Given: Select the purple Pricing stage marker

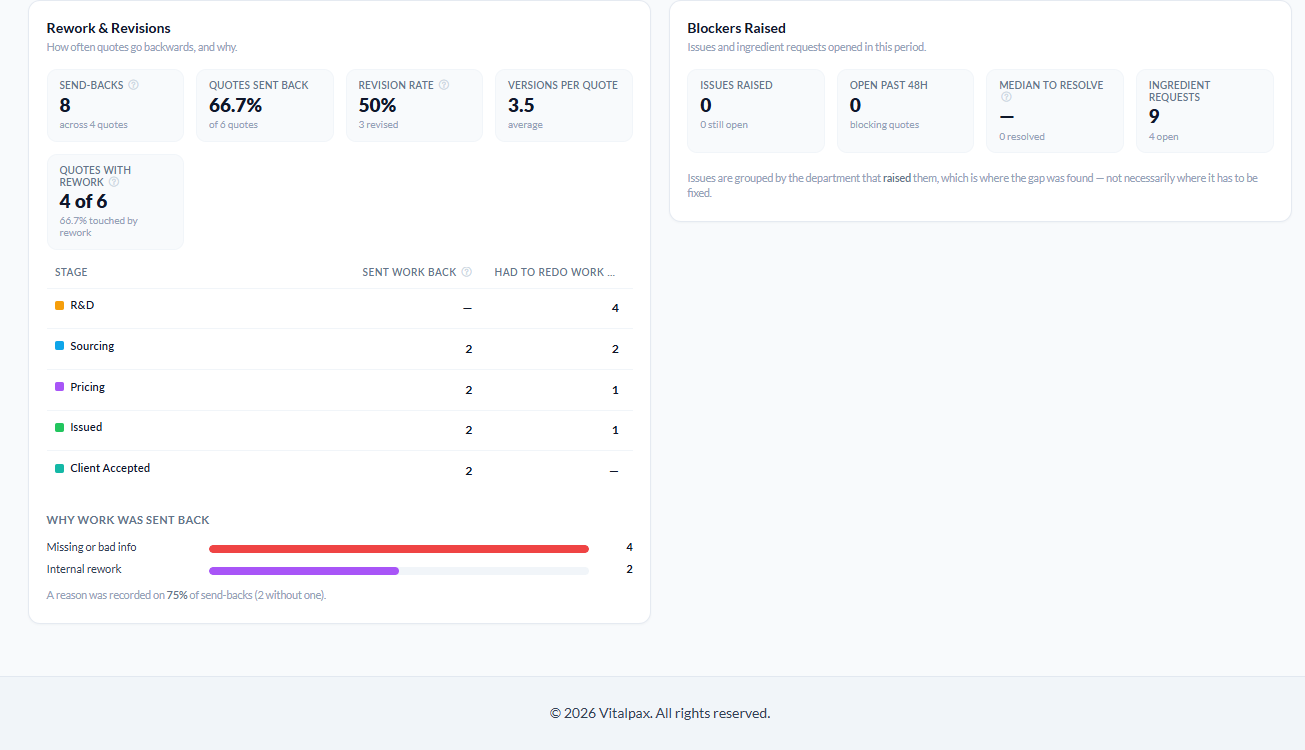Looking at the screenshot, I should tap(60, 387).
